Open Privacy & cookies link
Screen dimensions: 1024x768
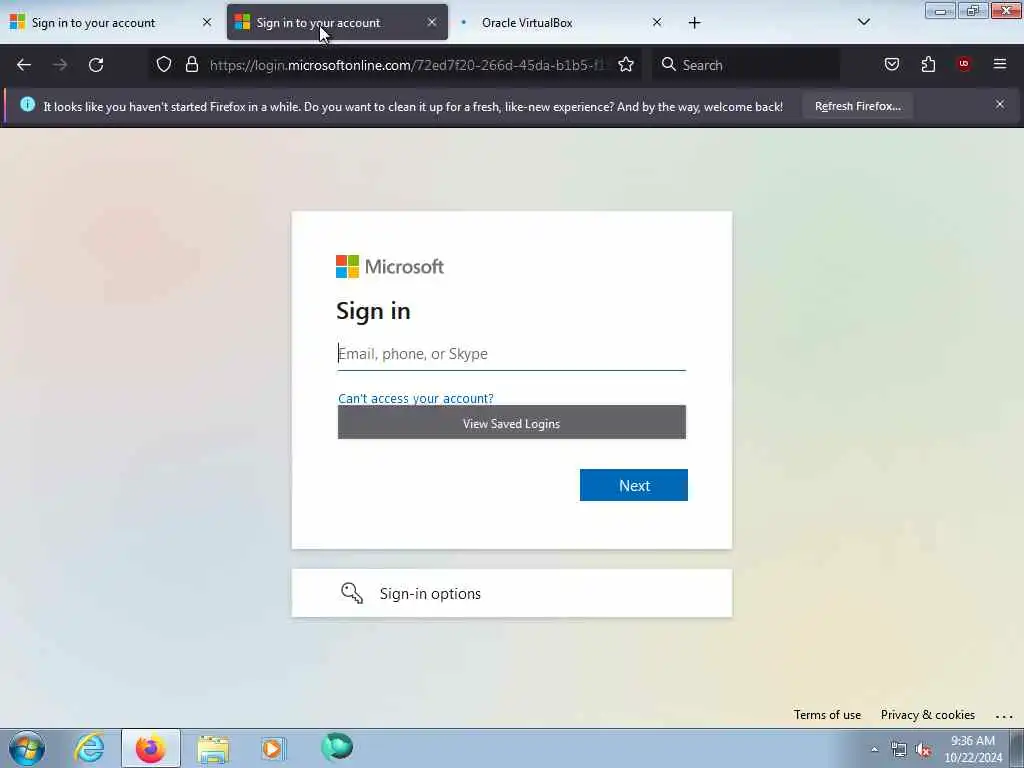[x=927, y=714]
